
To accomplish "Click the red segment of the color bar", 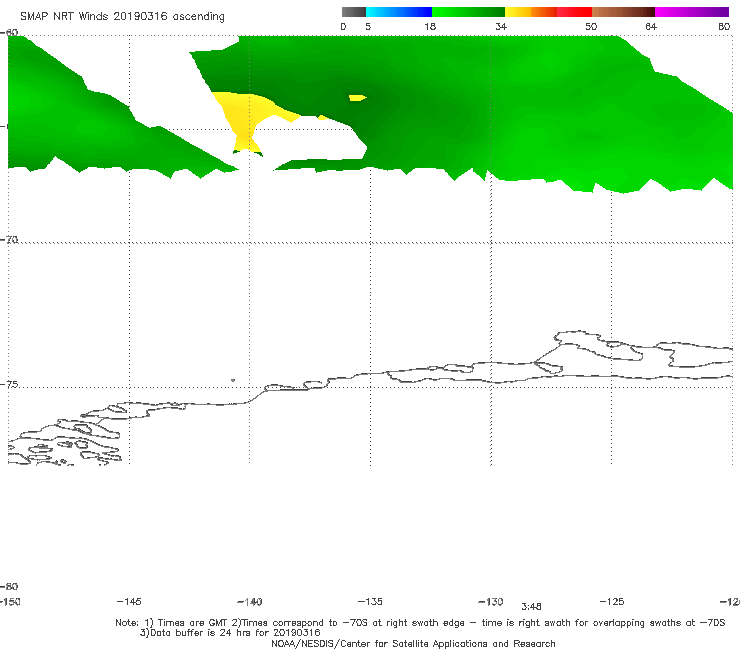I will coord(574,12).
